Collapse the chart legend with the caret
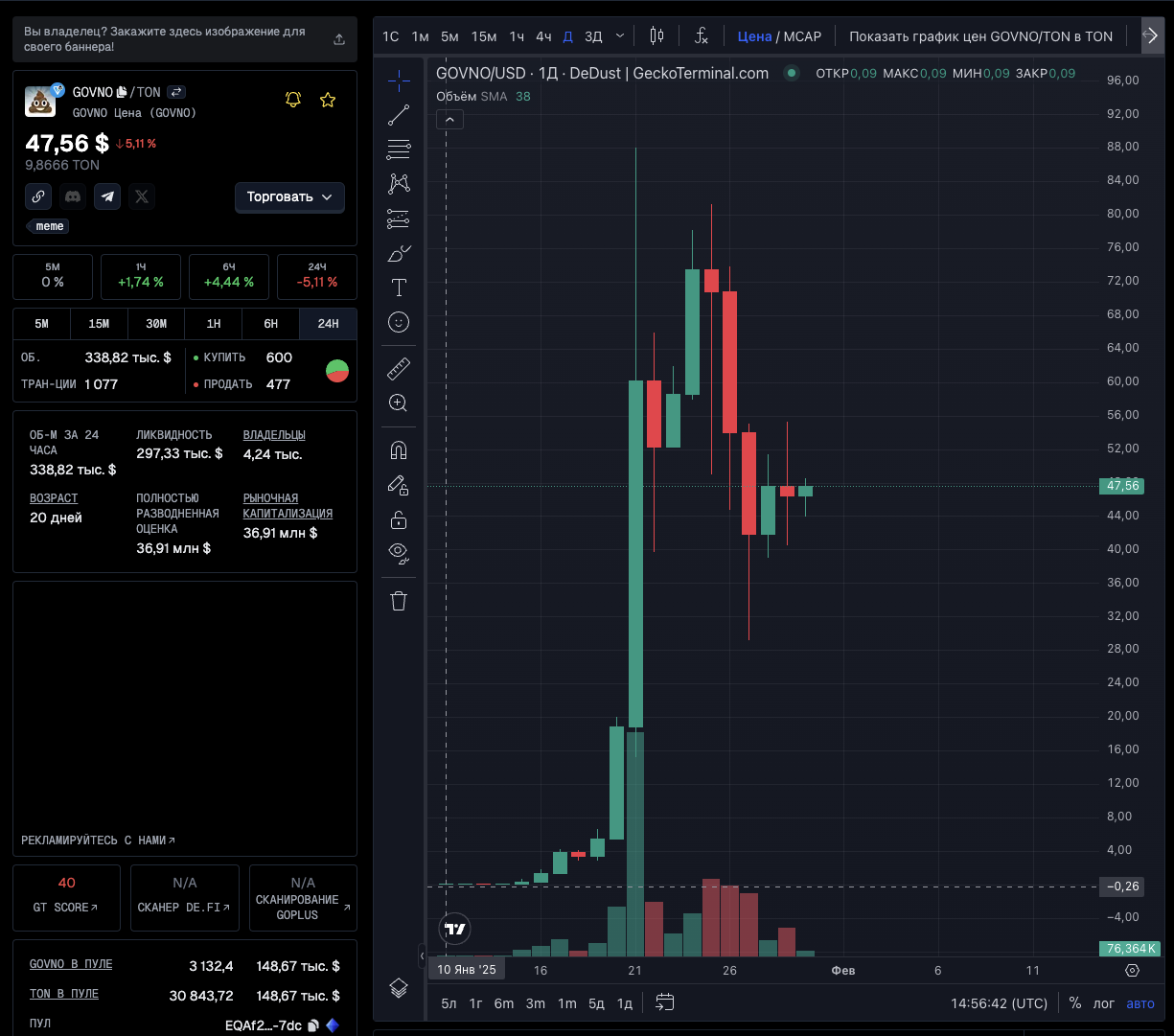This screenshot has height=1036, width=1174. click(x=449, y=120)
